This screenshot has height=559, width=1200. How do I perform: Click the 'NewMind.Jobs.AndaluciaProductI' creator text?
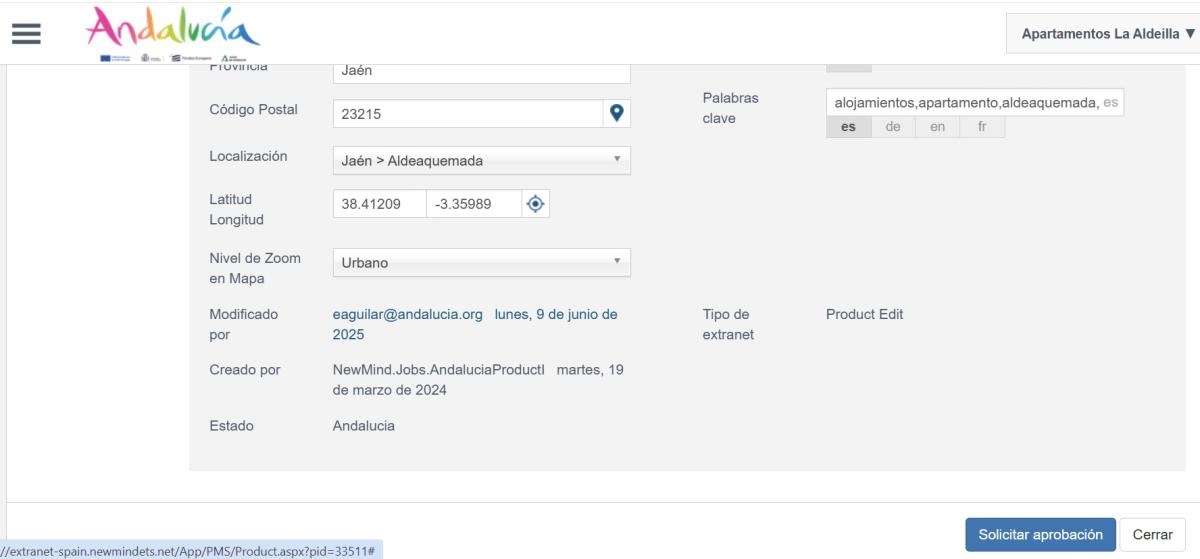[438, 370]
